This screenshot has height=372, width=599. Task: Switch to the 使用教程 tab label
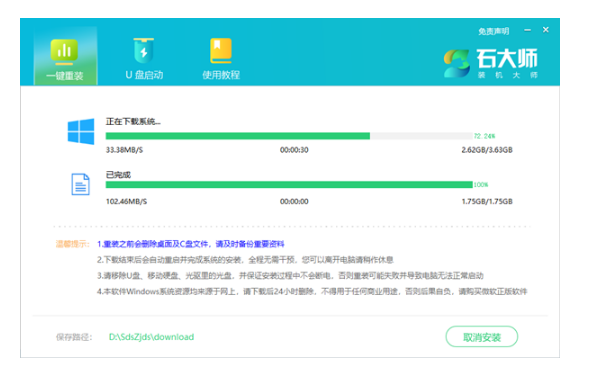(221, 75)
